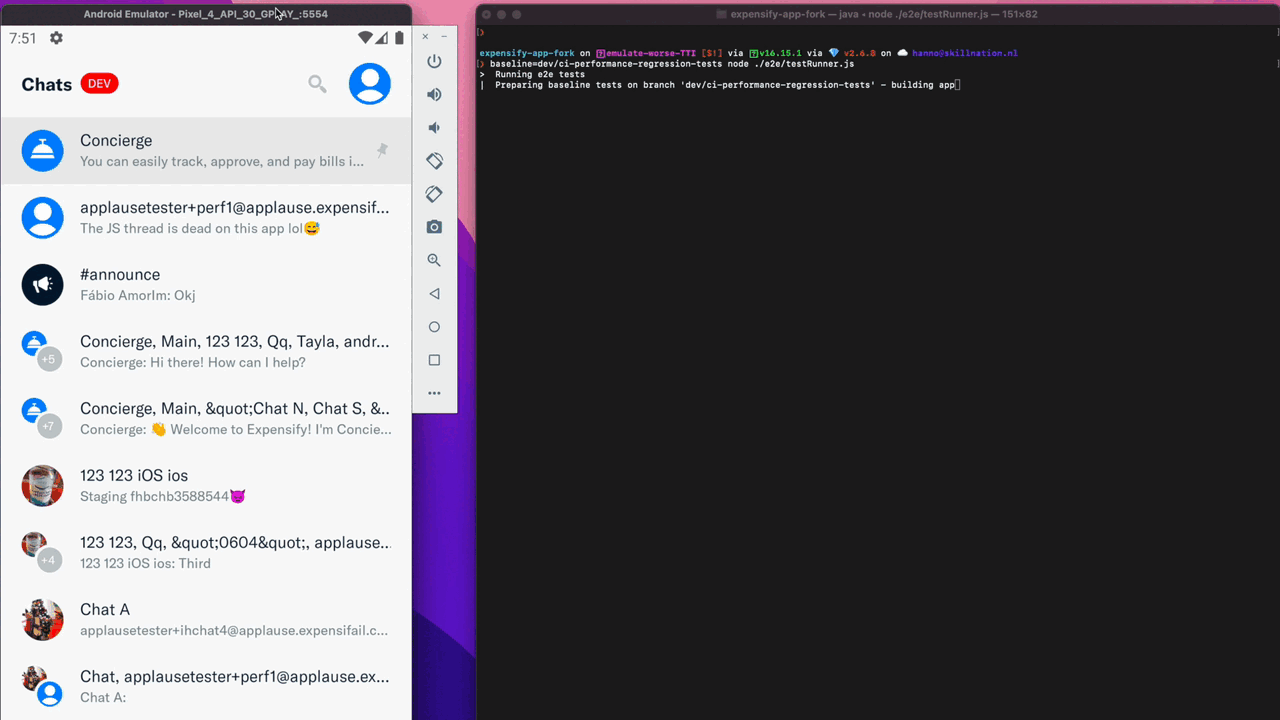The width and height of the screenshot is (1280, 720).
Task: Click the Android Emulator window title bar
Action: tap(206, 14)
